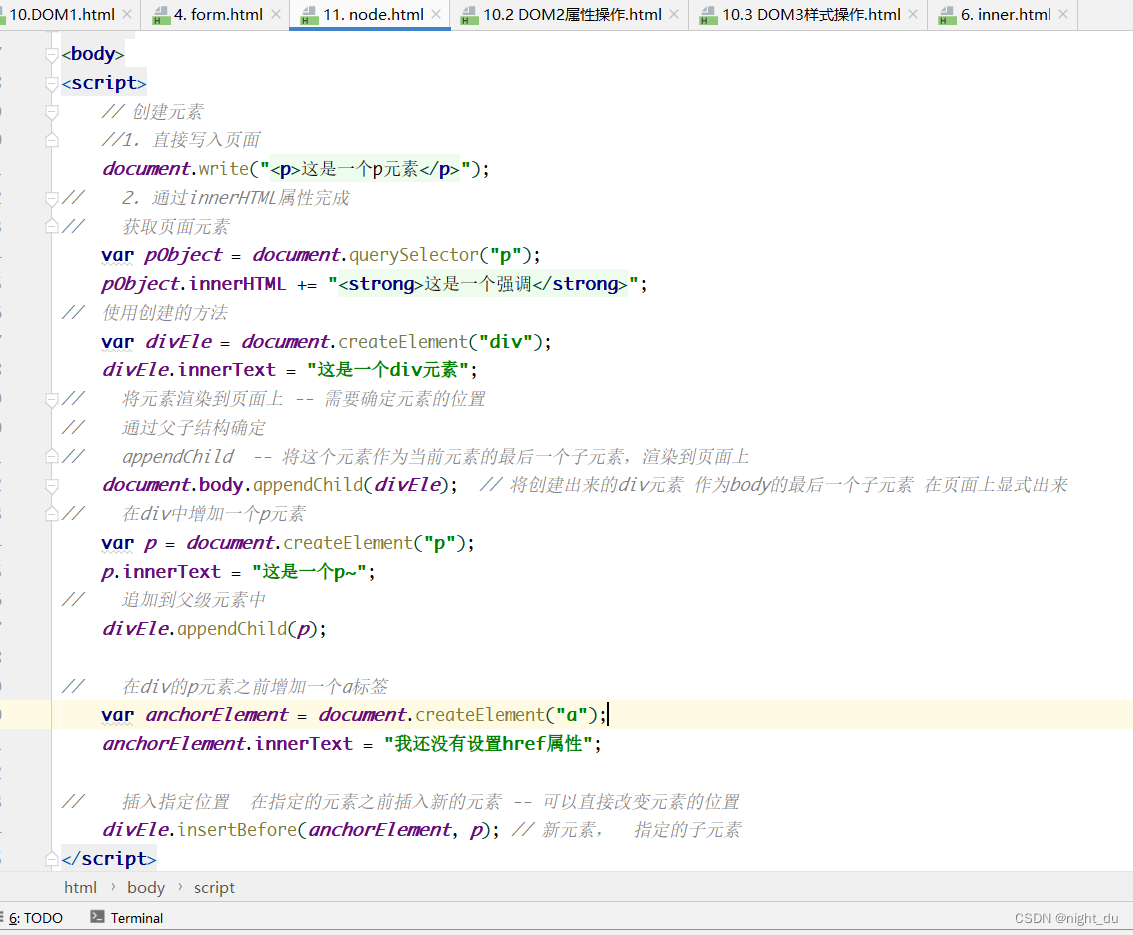Collapse the script element fold region
The image size is (1133, 935).
(x=52, y=83)
